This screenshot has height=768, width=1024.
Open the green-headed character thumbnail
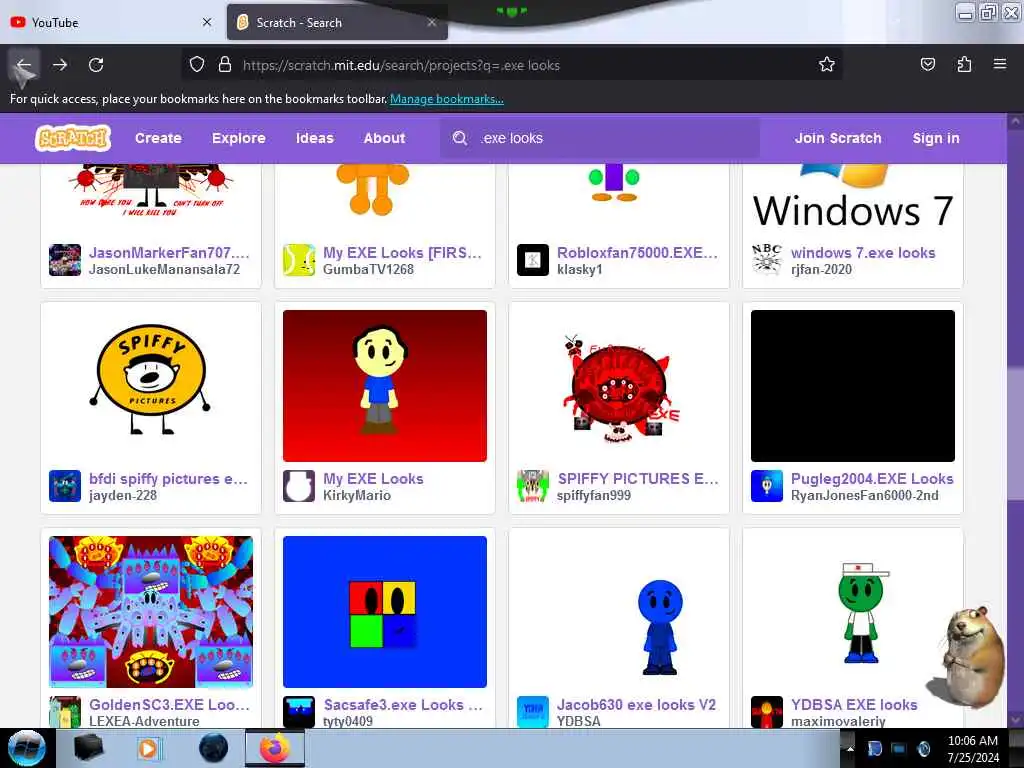click(x=853, y=612)
